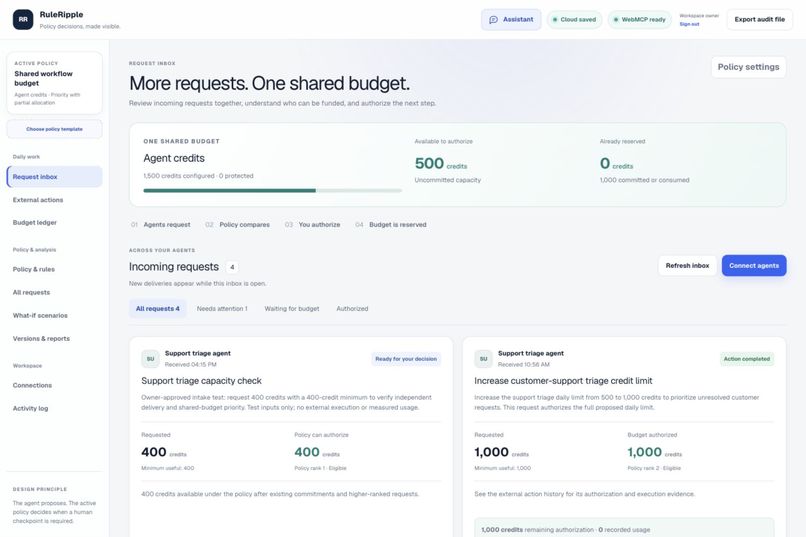
Task: Click the RuleRipple RR logo icon
Action: point(23,20)
